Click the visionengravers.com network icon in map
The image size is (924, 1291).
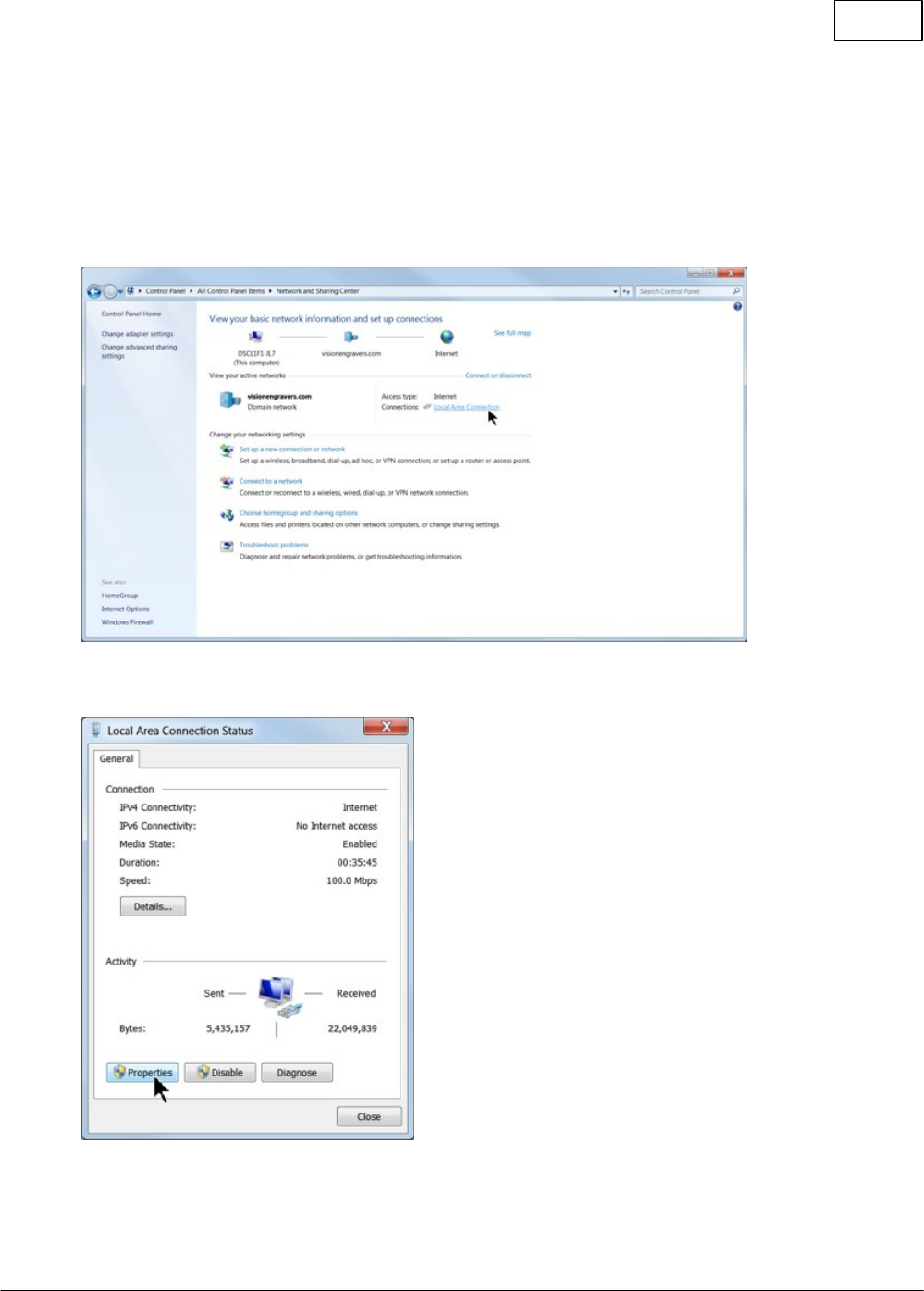tap(351, 337)
